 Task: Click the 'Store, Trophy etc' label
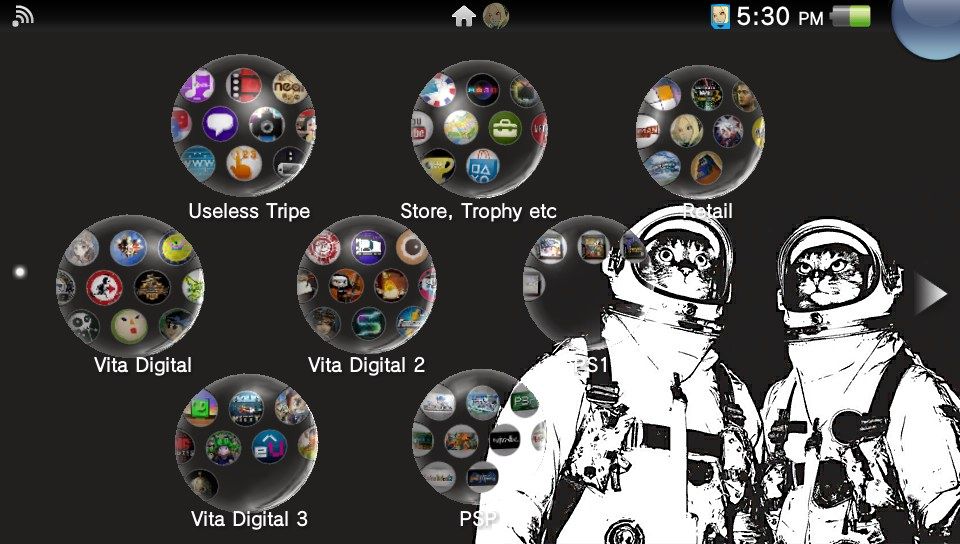[x=478, y=212]
